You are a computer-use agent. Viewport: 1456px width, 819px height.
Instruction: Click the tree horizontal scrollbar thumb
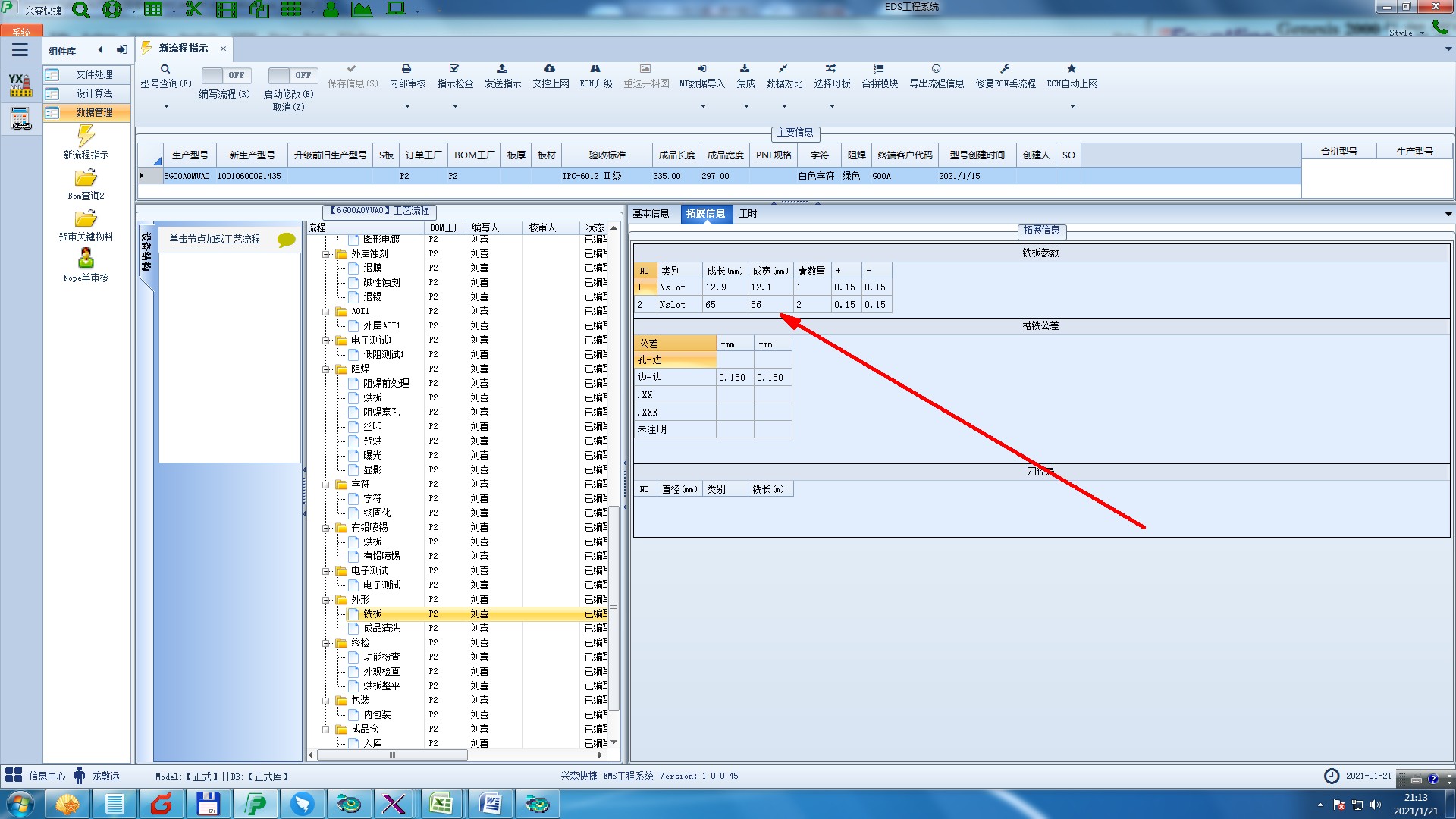click(392, 755)
